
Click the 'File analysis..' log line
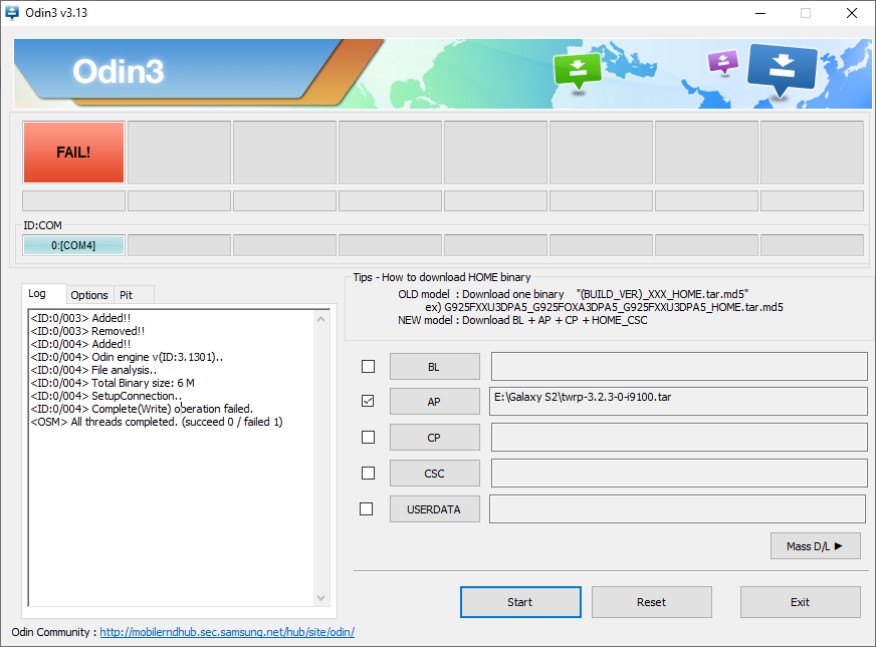click(94, 370)
